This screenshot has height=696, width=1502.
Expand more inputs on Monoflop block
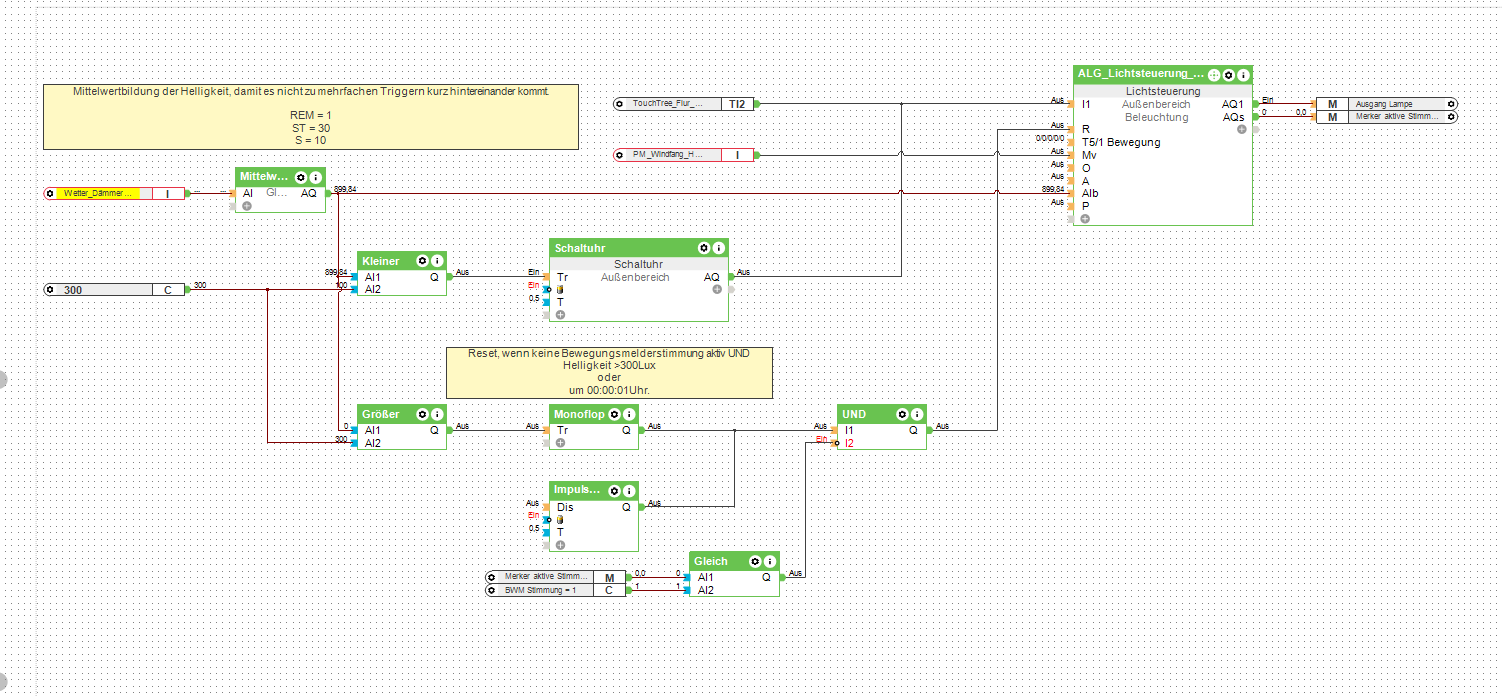pyautogui.click(x=561, y=442)
